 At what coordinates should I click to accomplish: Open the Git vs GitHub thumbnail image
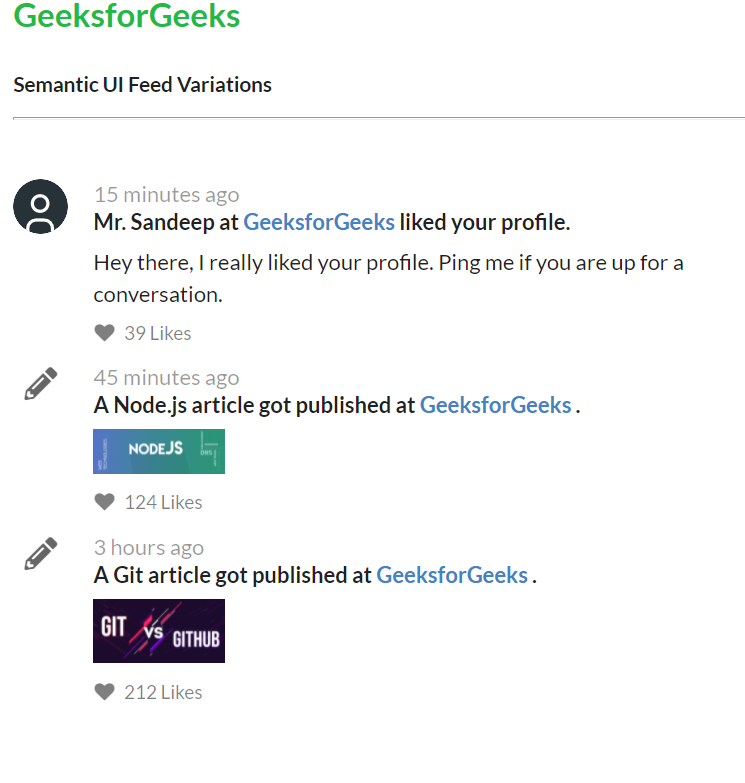pos(159,631)
